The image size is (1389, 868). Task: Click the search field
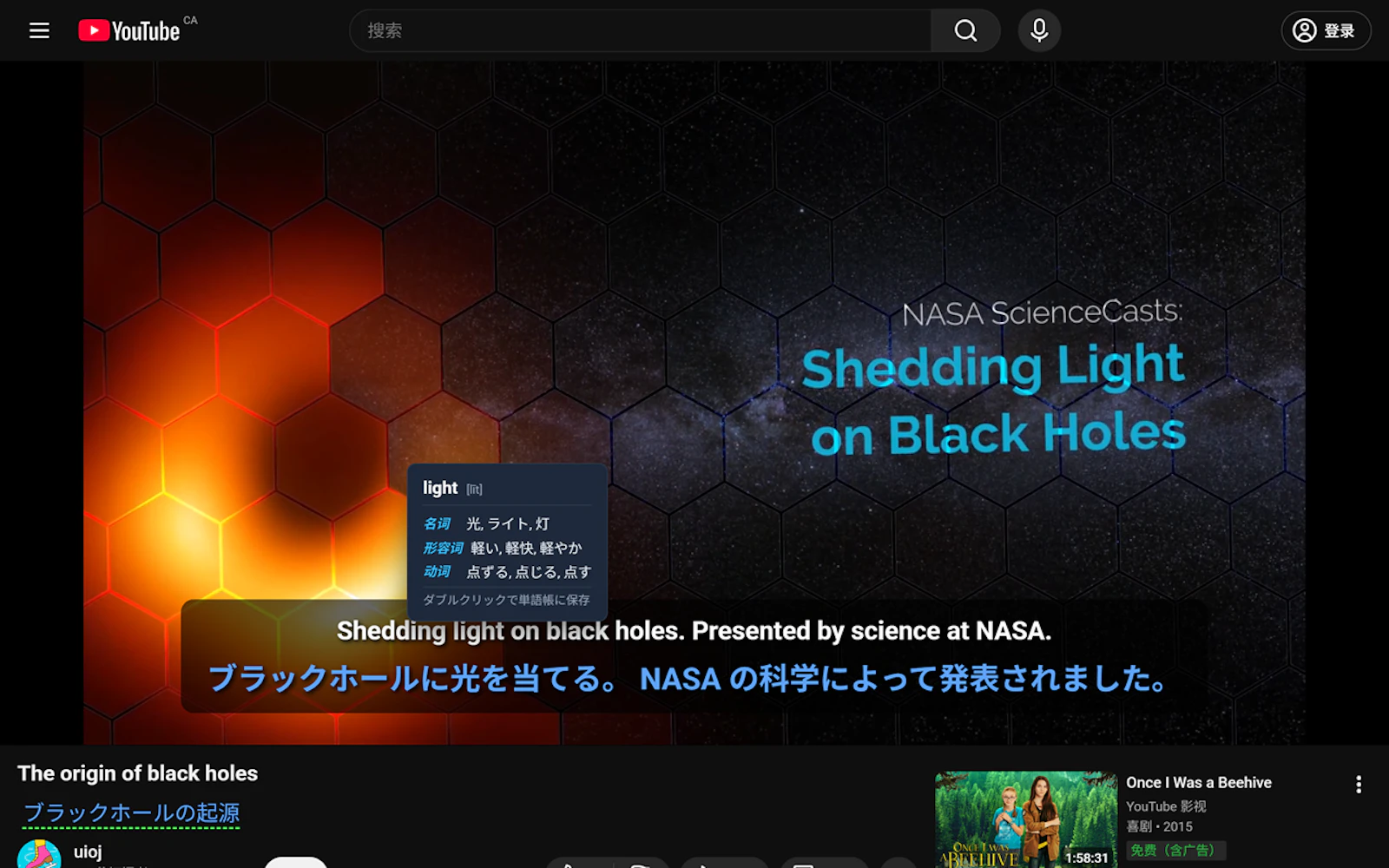pyautogui.click(x=641, y=31)
